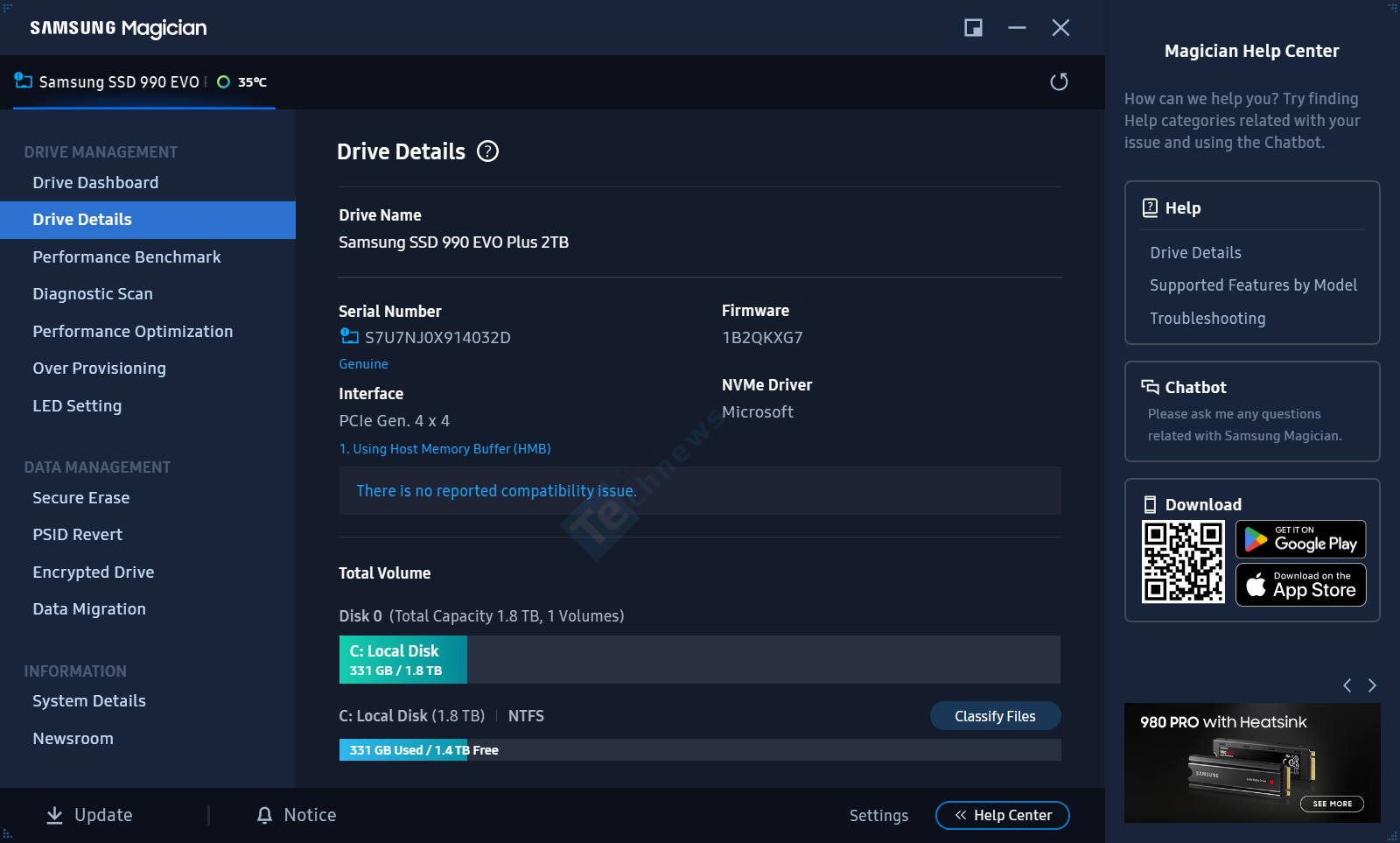This screenshot has width=1400, height=843.
Task: Click the Notice bell icon
Action: point(264,815)
